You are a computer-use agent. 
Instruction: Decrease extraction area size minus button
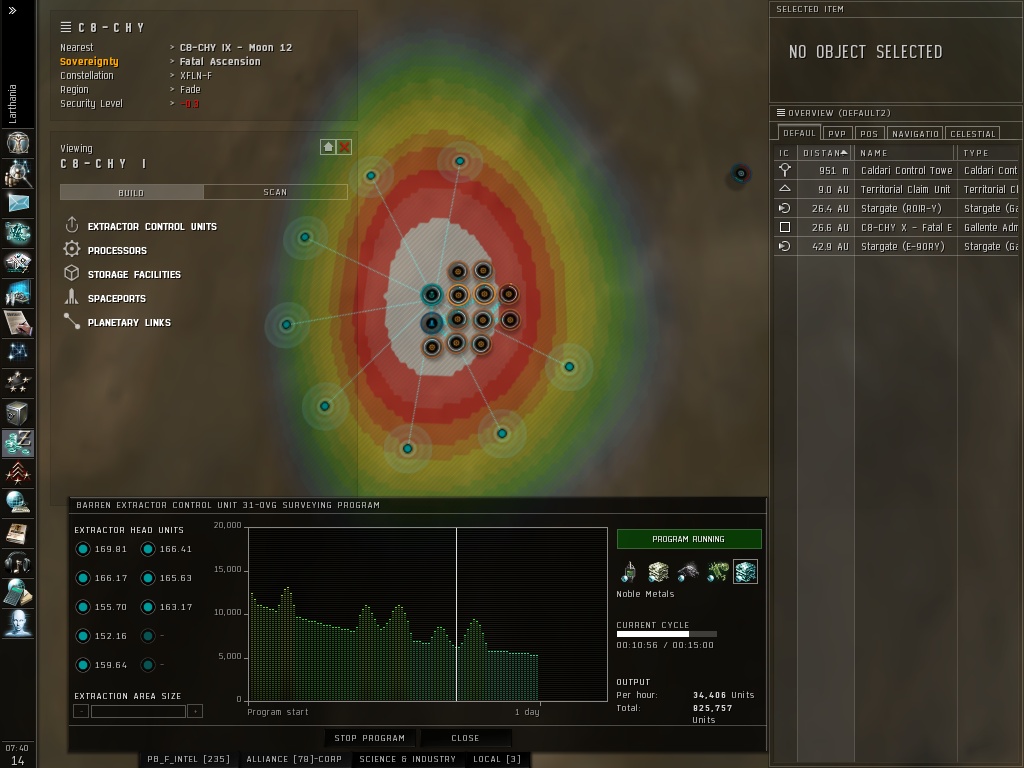[x=81, y=711]
